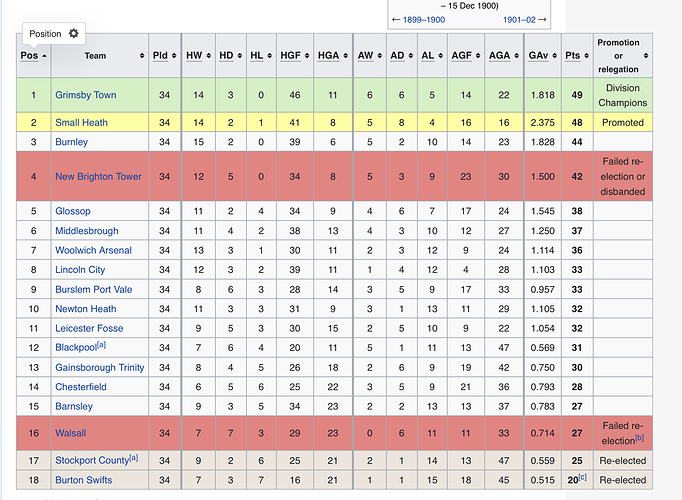
Task: Sort by AD column arrows
Action: (411, 56)
